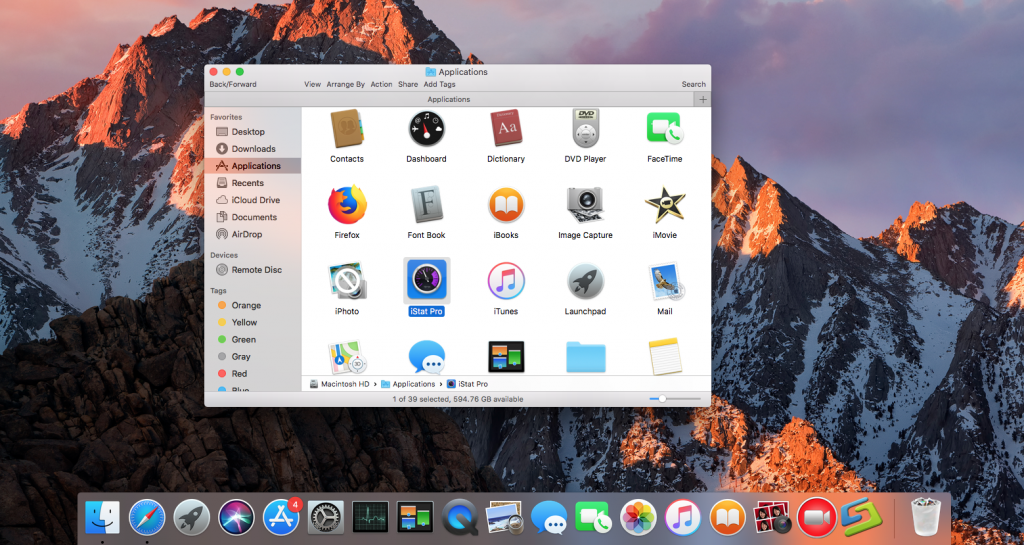Open Photos from the Dock
Viewport: 1024px width, 545px height.
point(638,518)
